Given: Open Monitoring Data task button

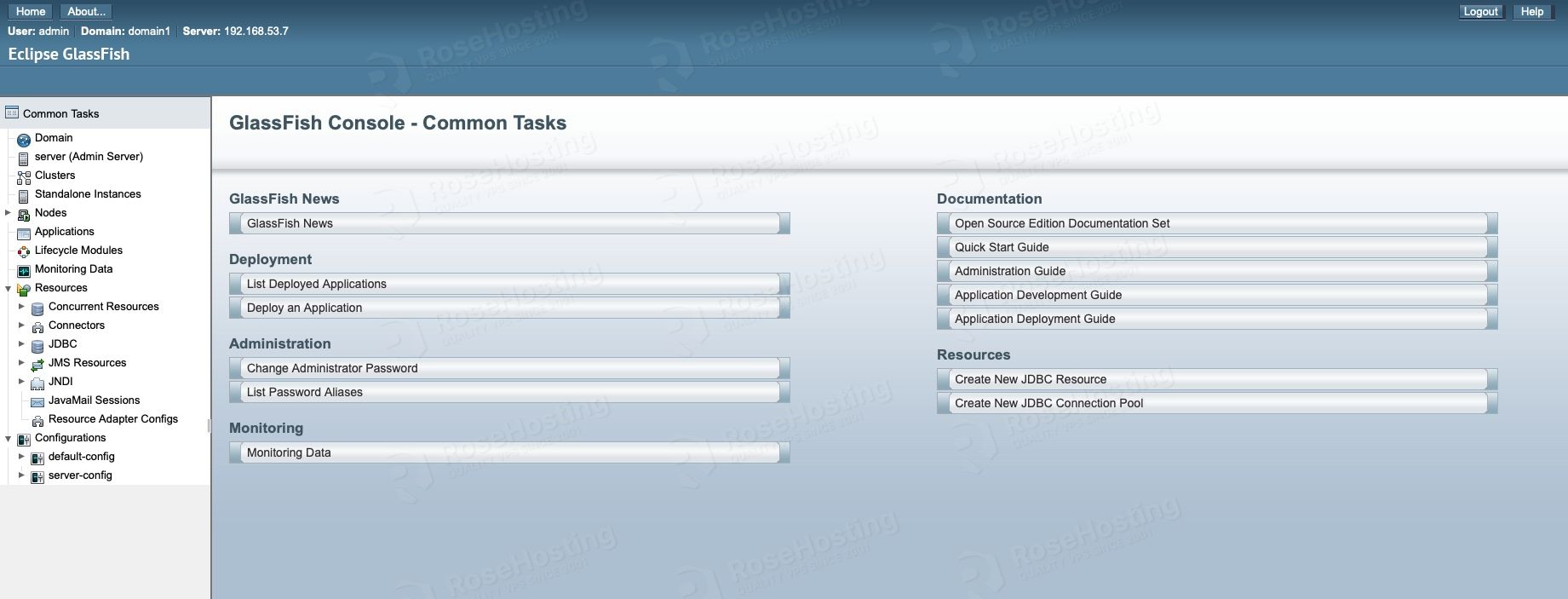Looking at the screenshot, I should tap(509, 452).
